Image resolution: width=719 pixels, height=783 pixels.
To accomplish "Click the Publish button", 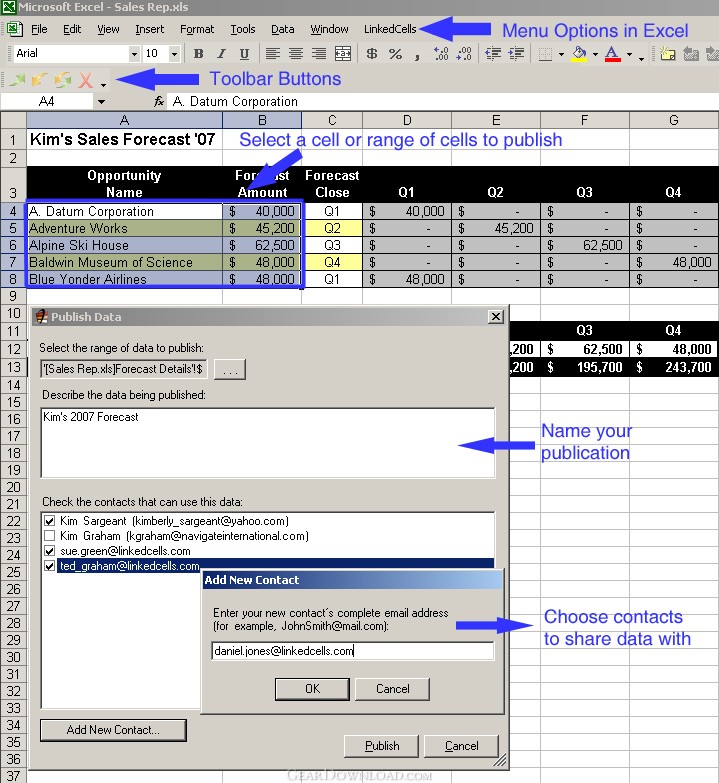I will [x=381, y=746].
